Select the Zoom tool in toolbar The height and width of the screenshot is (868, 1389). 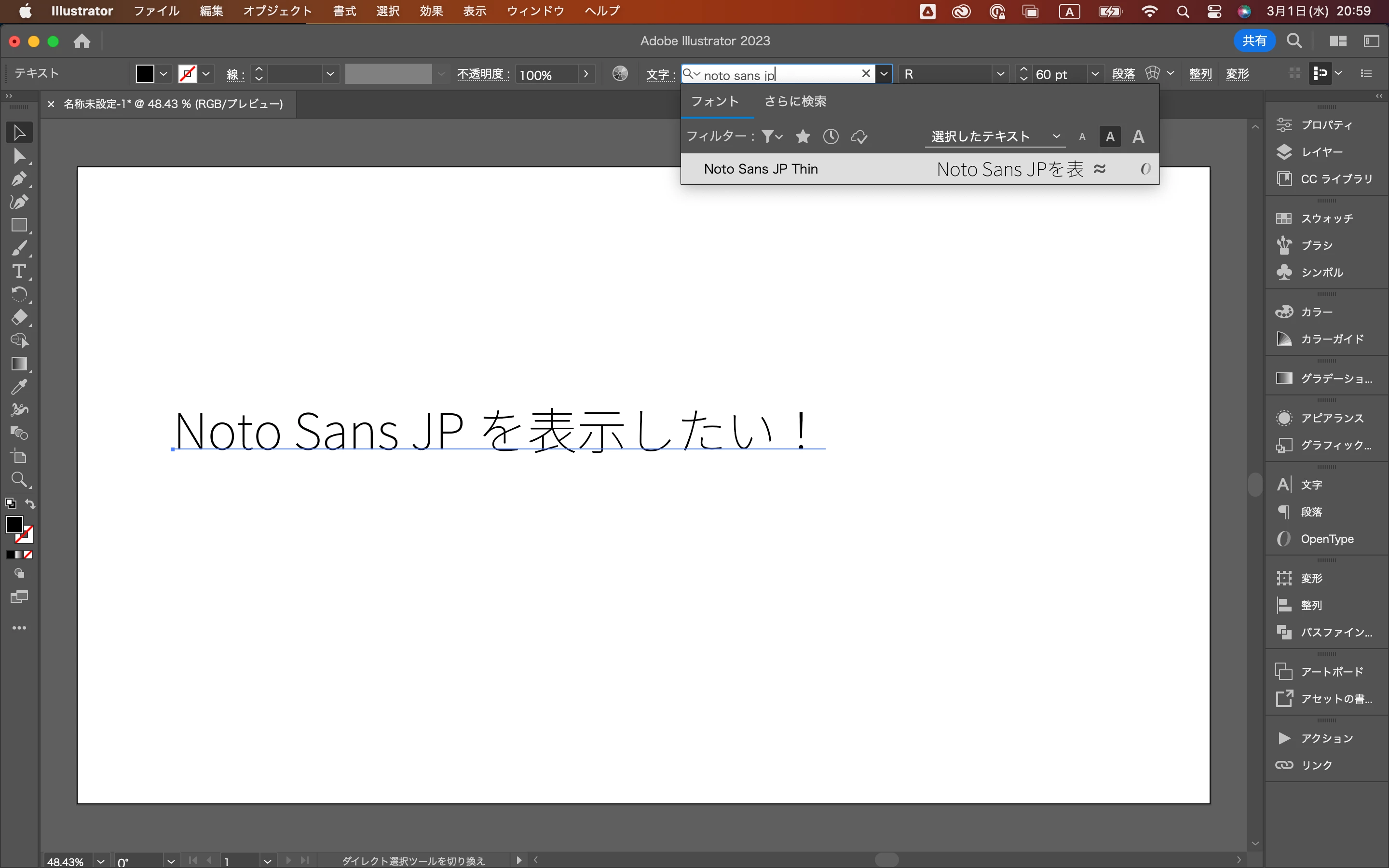click(19, 479)
